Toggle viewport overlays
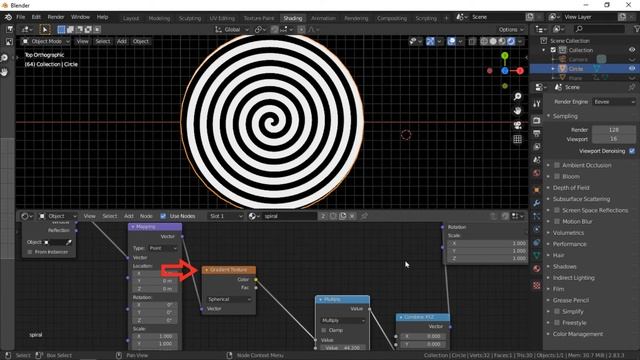Viewport: 640px width, 360px height. click(451, 41)
